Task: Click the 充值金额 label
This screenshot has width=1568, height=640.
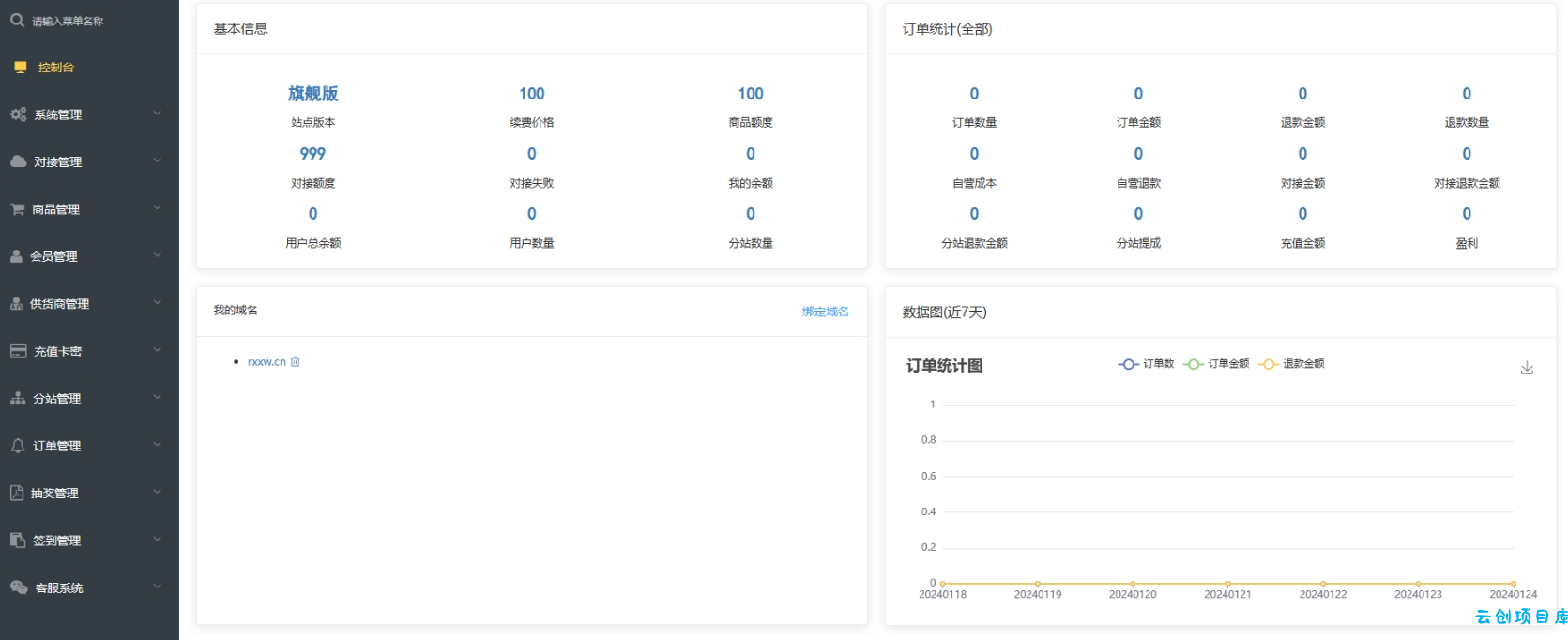Action: (1302, 243)
